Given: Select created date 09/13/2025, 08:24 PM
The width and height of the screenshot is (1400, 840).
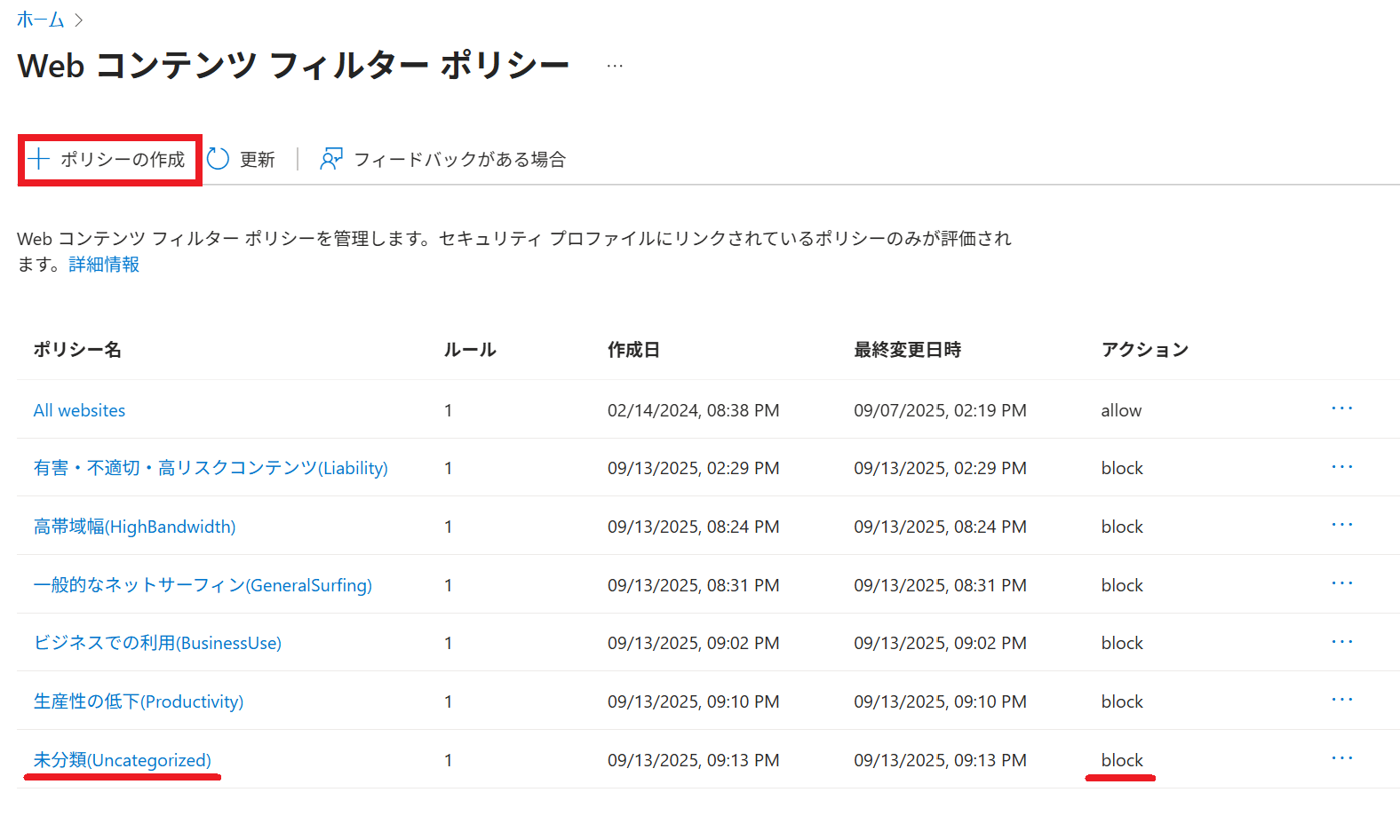Looking at the screenshot, I should pos(694,527).
